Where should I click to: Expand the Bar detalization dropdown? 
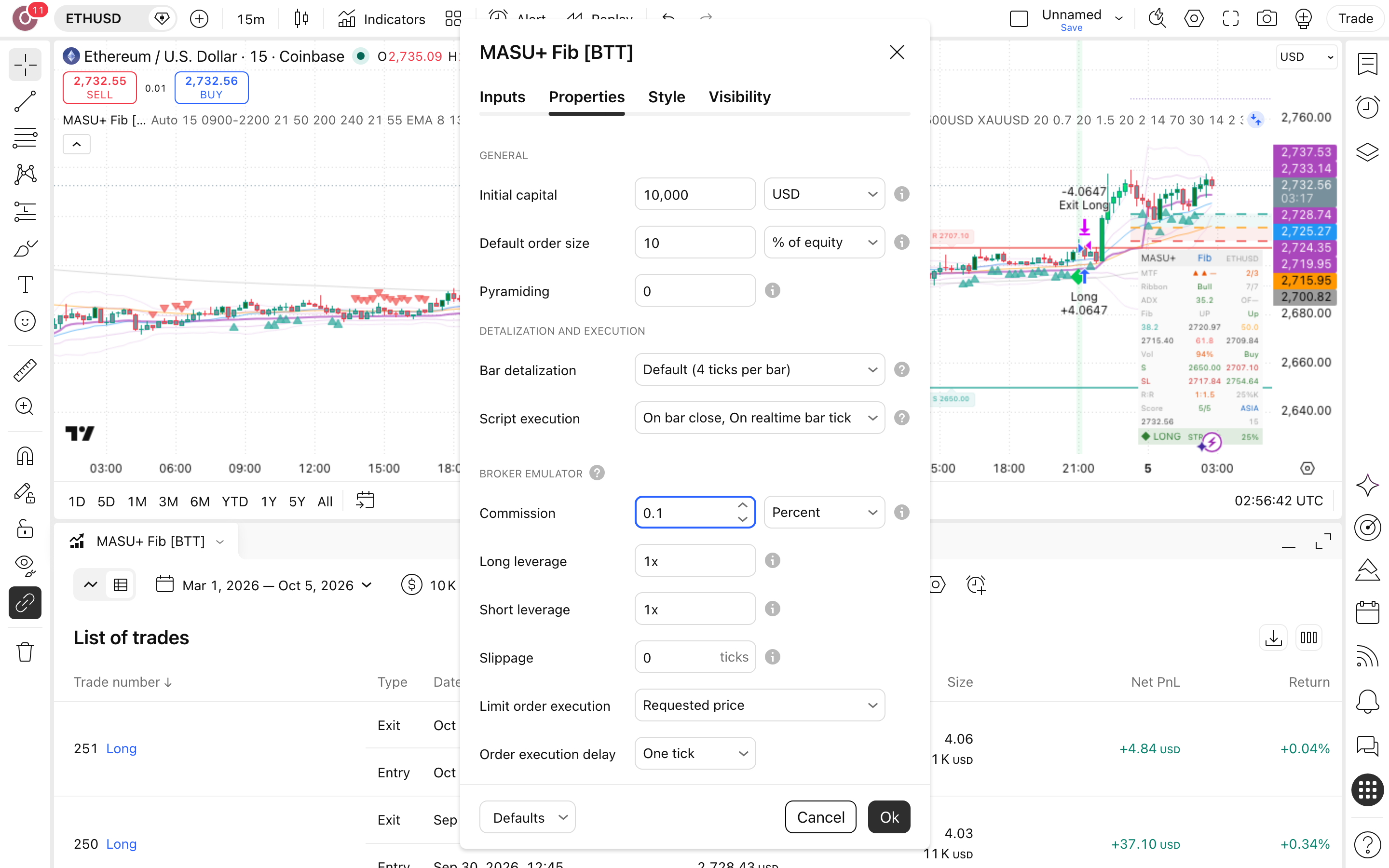pyautogui.click(x=759, y=370)
